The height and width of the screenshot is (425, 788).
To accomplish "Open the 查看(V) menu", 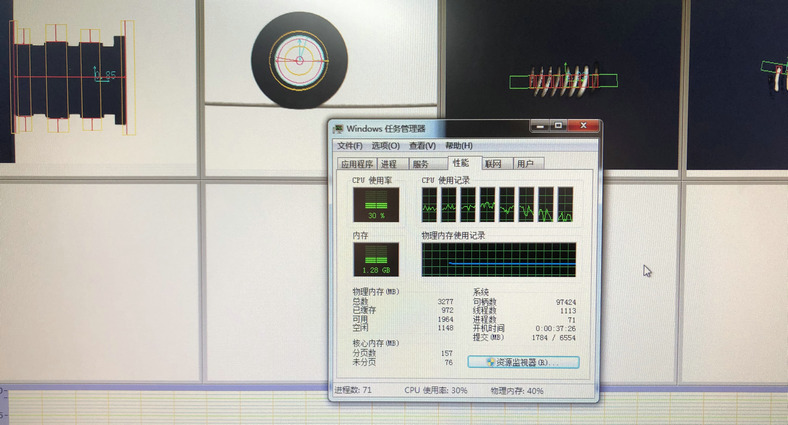I will click(422, 146).
